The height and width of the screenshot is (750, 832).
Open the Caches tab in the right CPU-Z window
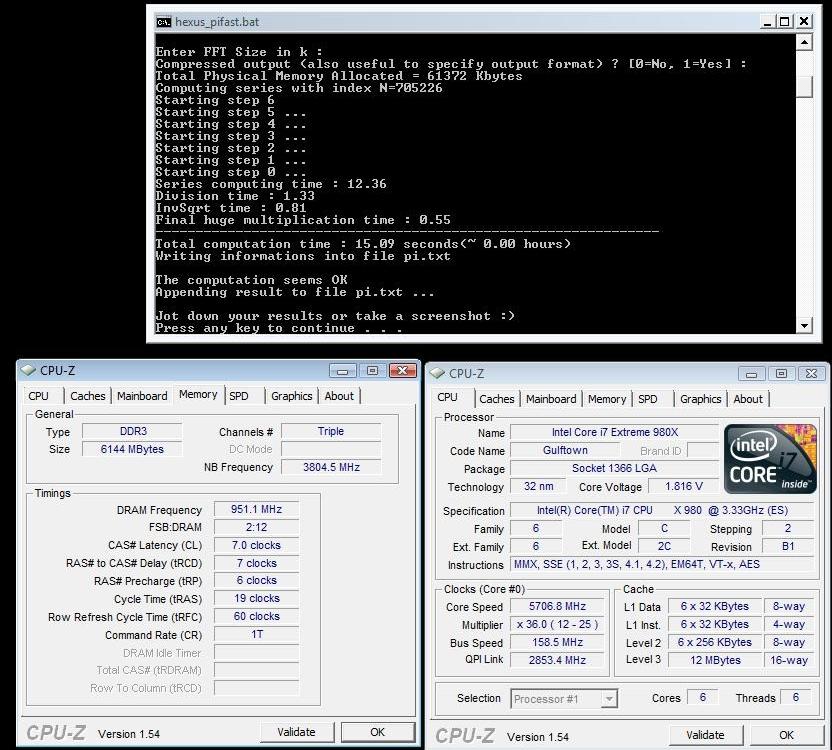(x=497, y=399)
